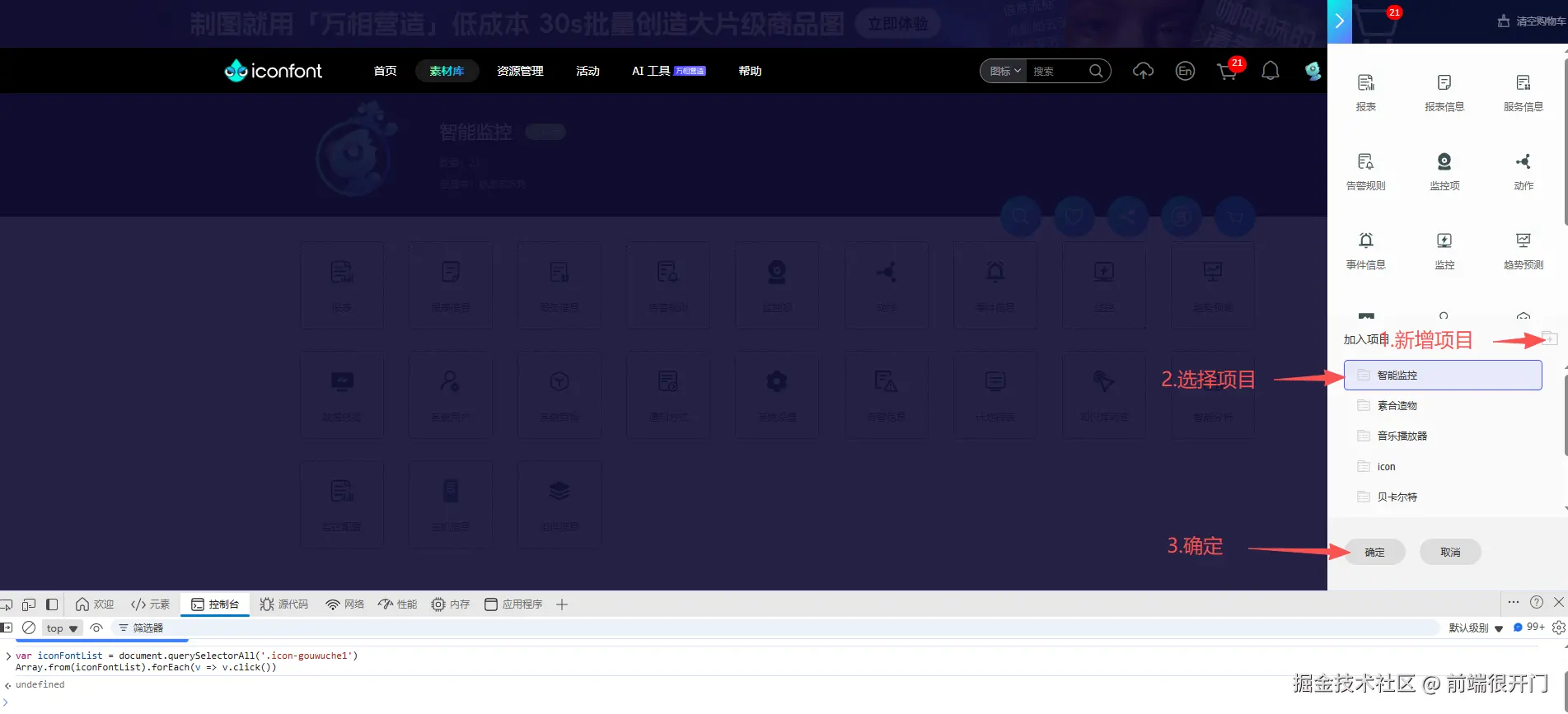Switch to the 性能 DevTools tab

[397, 604]
